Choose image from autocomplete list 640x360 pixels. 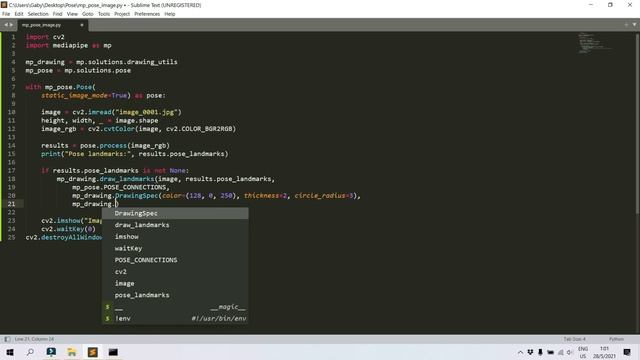coord(175,283)
